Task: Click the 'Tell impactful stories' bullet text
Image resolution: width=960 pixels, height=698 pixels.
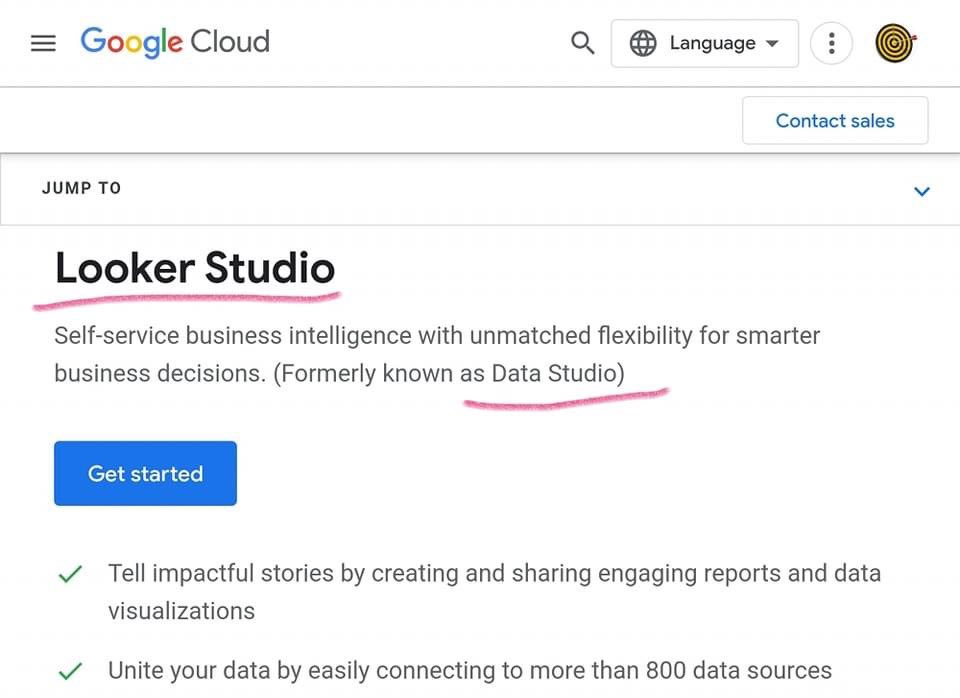Action: [495, 592]
